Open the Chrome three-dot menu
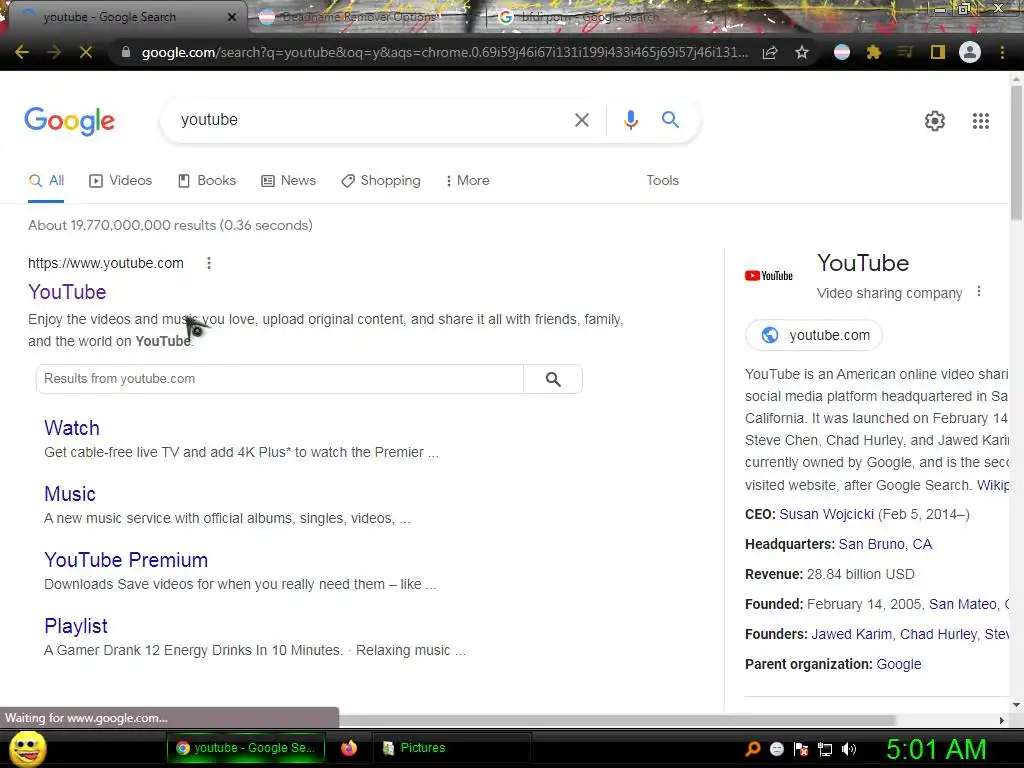1024x768 pixels. pos(1002,52)
